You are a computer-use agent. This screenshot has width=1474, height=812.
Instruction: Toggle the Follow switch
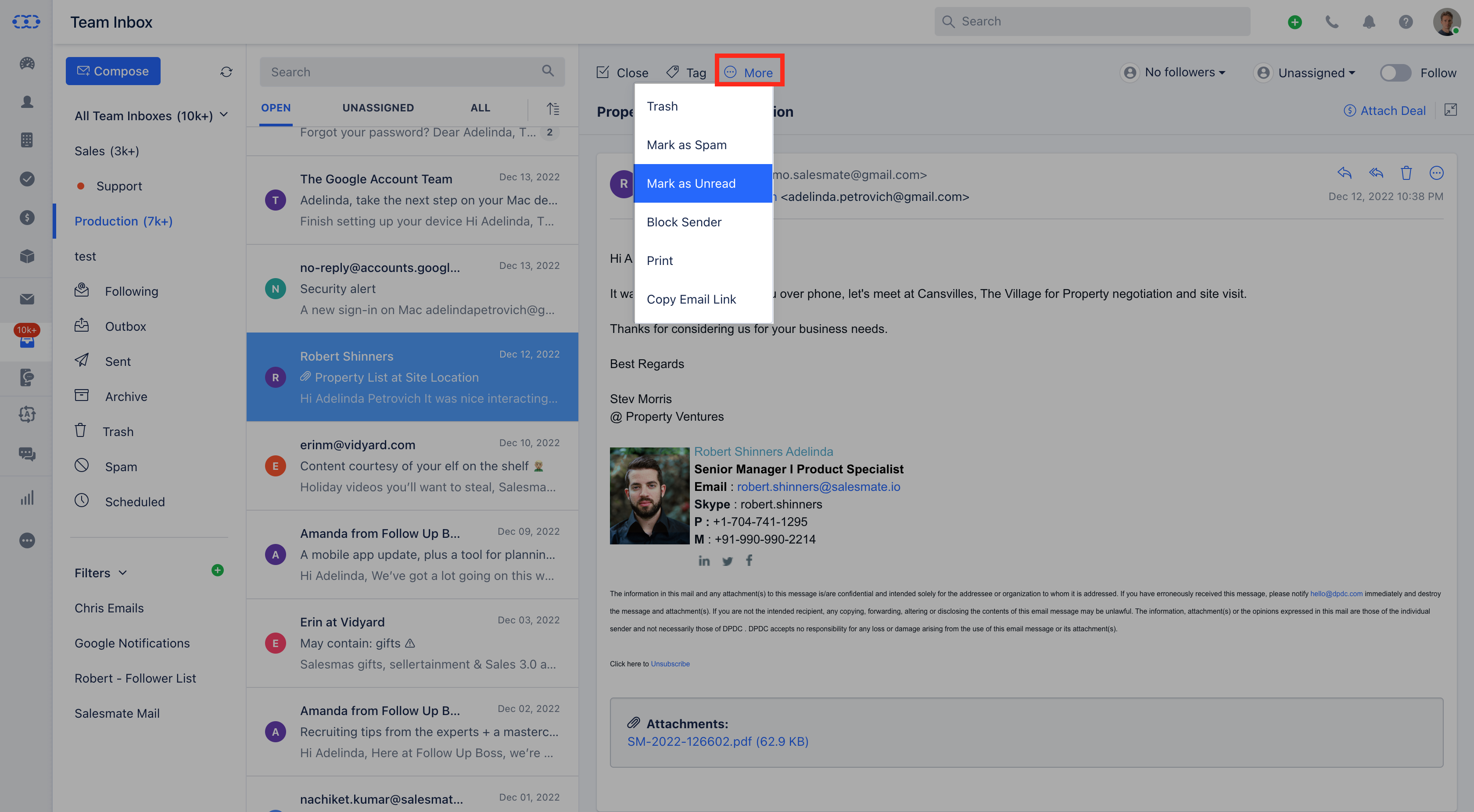coord(1395,73)
